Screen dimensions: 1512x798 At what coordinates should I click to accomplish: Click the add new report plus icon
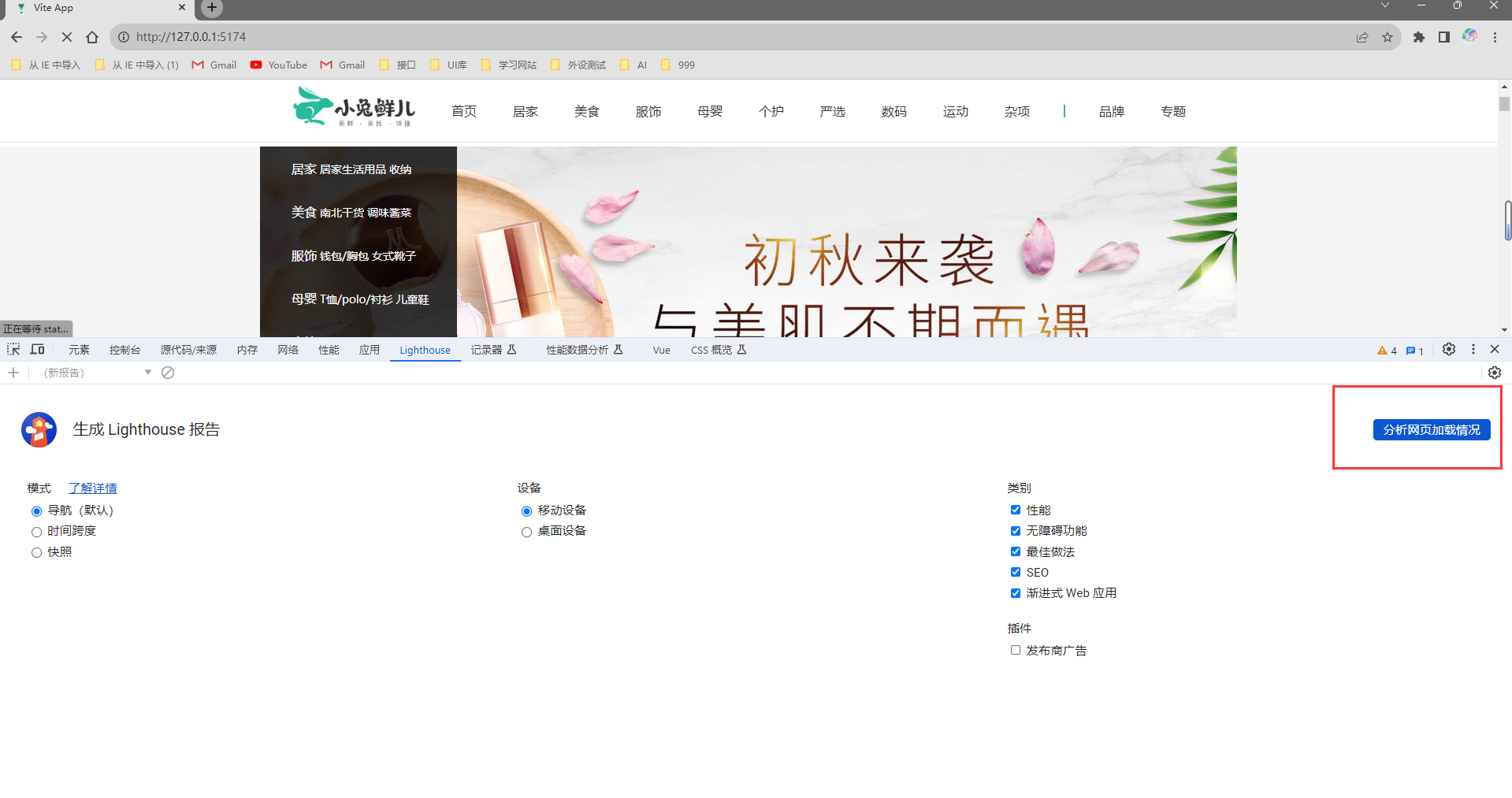[x=13, y=373]
